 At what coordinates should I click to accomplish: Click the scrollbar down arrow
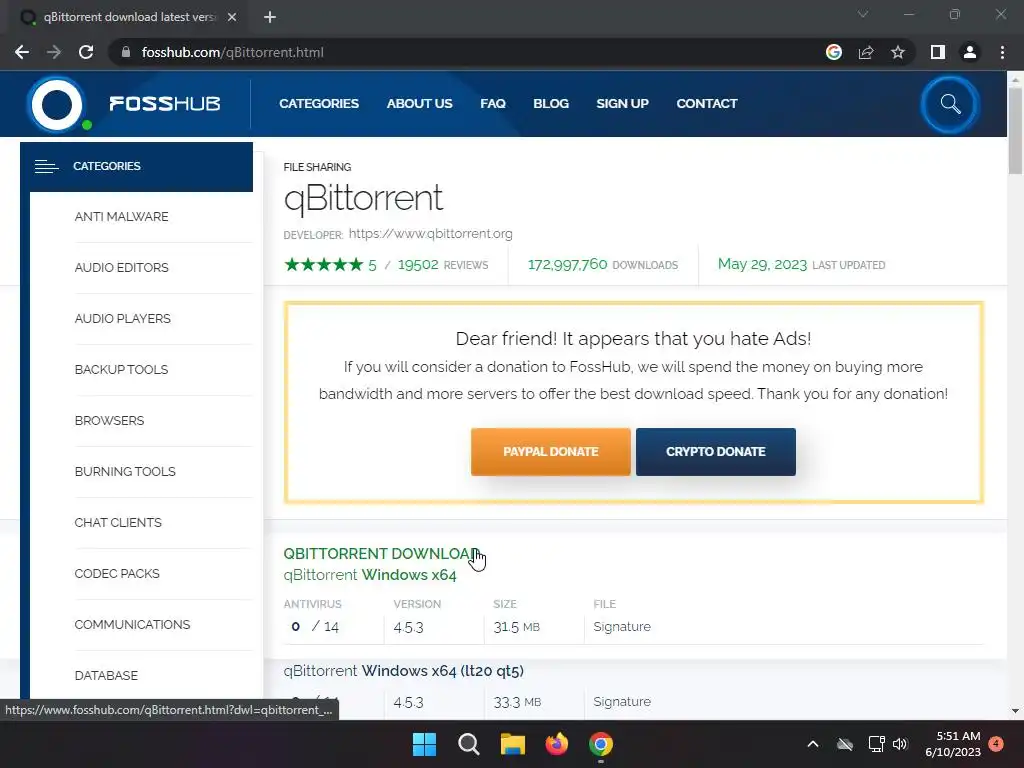tap(1015, 711)
